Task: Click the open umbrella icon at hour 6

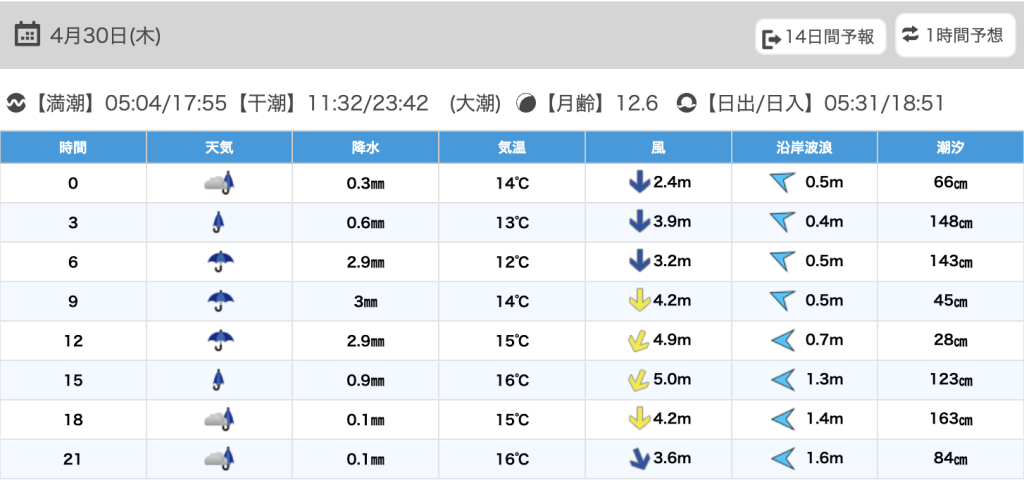Action: pos(219,261)
